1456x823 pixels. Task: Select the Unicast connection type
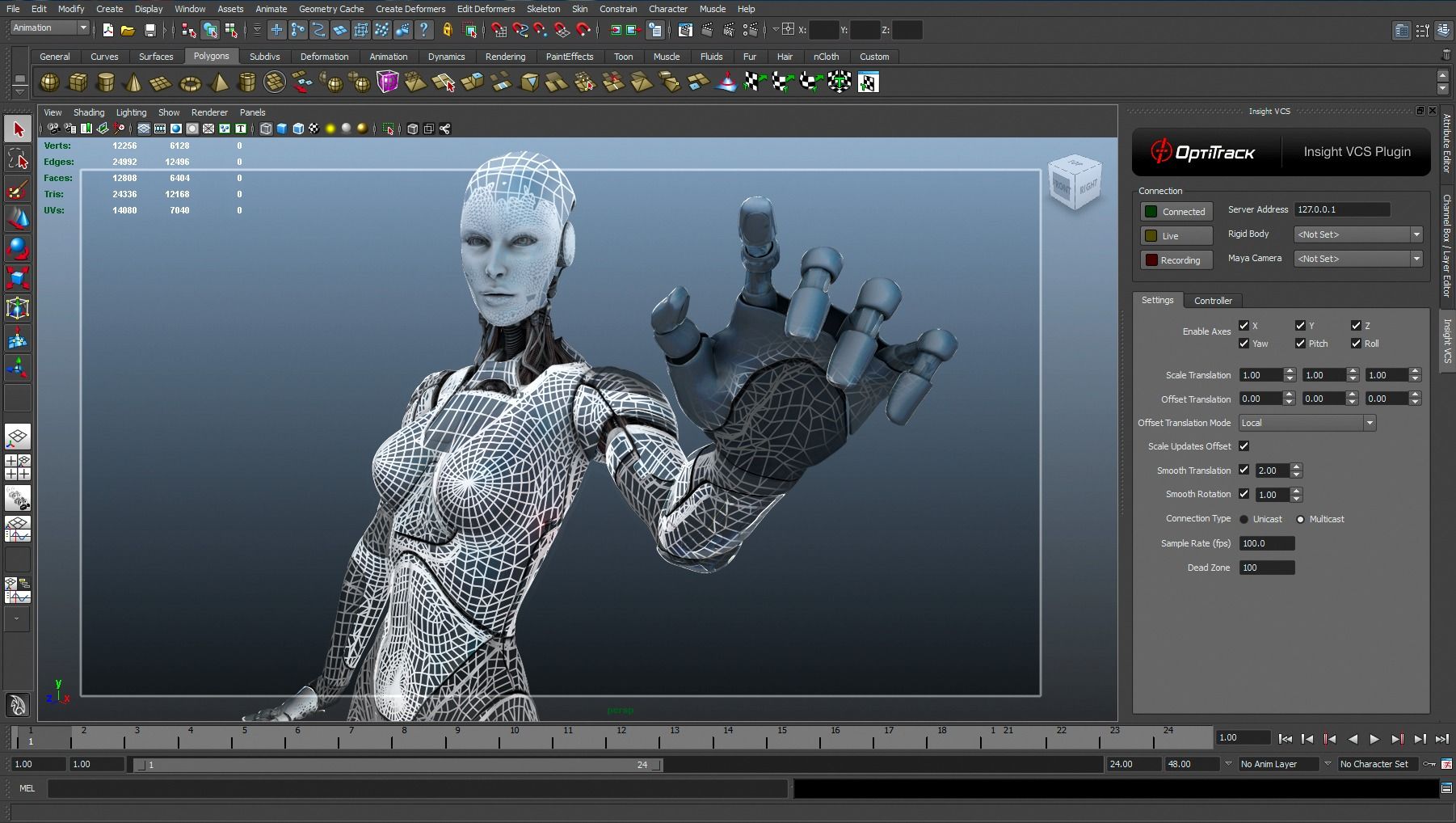[1244, 519]
